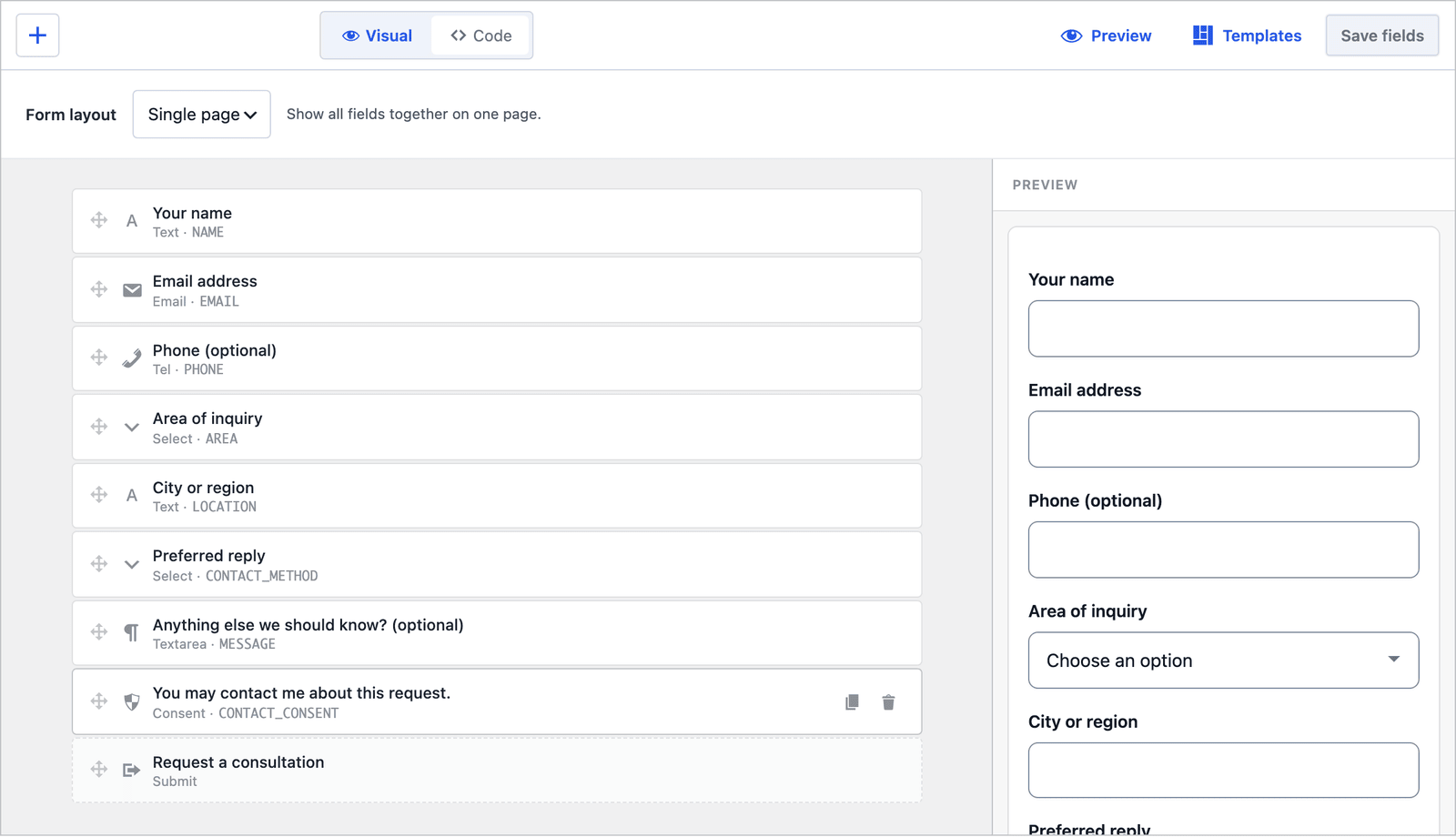Select the Request a consultation submit row
Screen dimensions: 1456x837
coord(497,771)
